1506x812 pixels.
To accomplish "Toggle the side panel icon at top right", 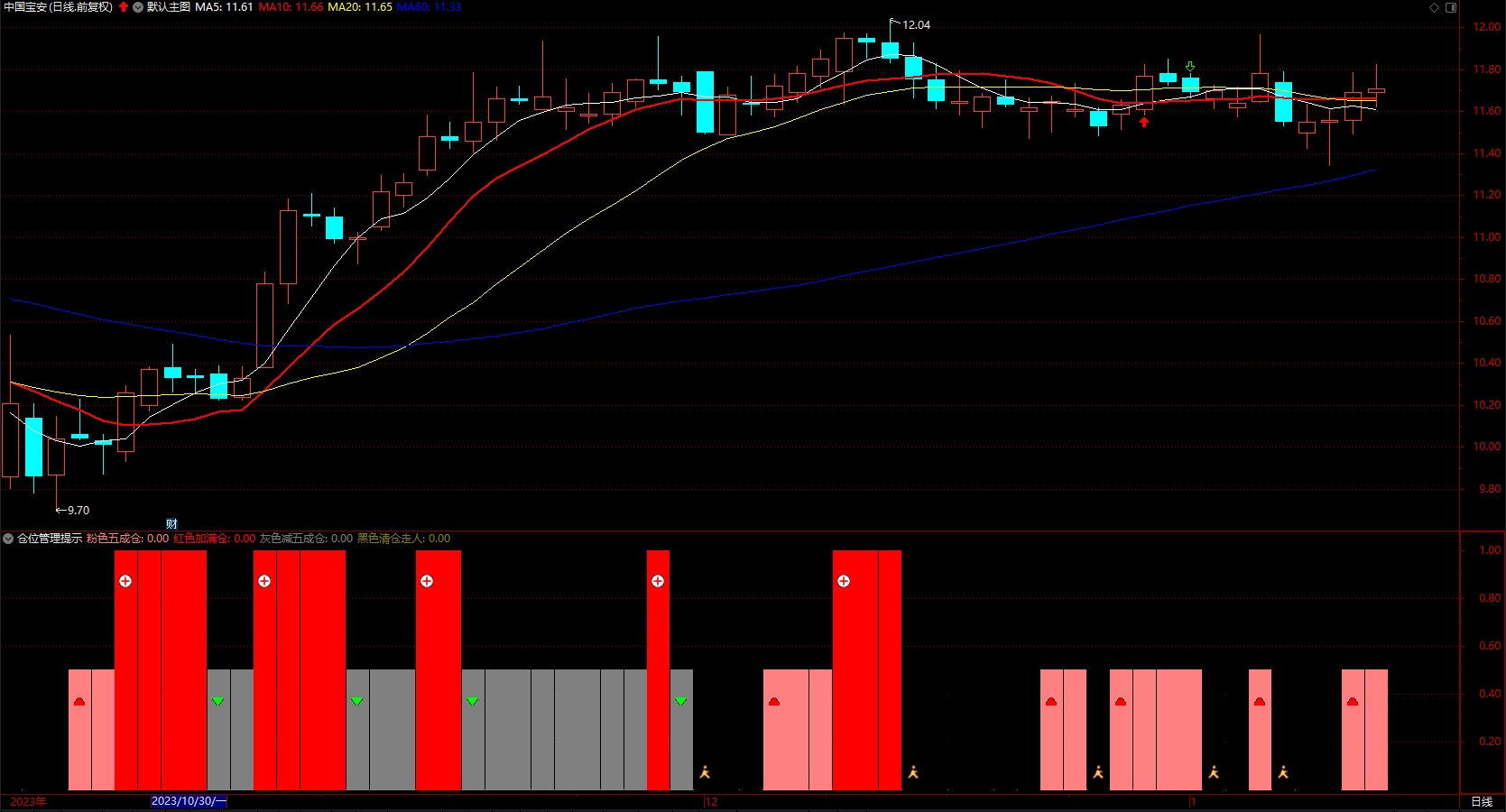I will click(1451, 7).
